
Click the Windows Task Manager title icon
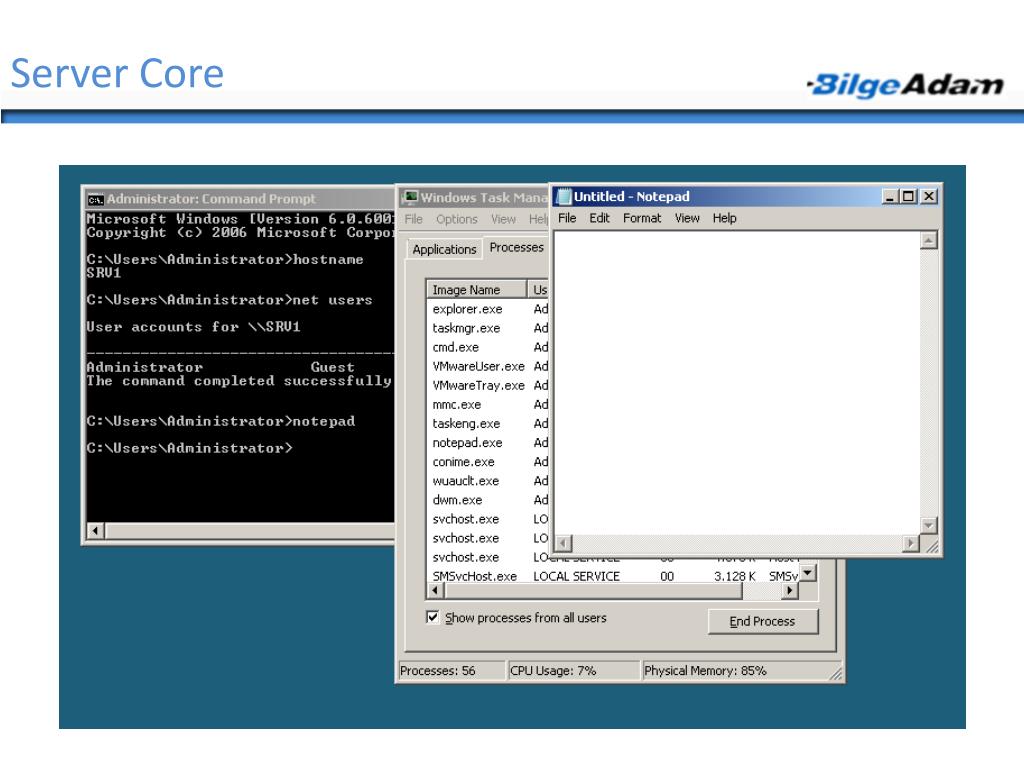coord(410,197)
